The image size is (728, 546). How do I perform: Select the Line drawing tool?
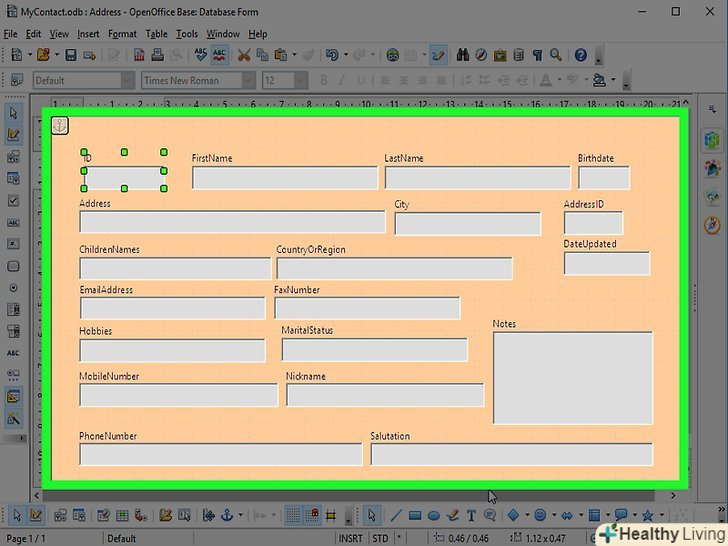pos(396,516)
